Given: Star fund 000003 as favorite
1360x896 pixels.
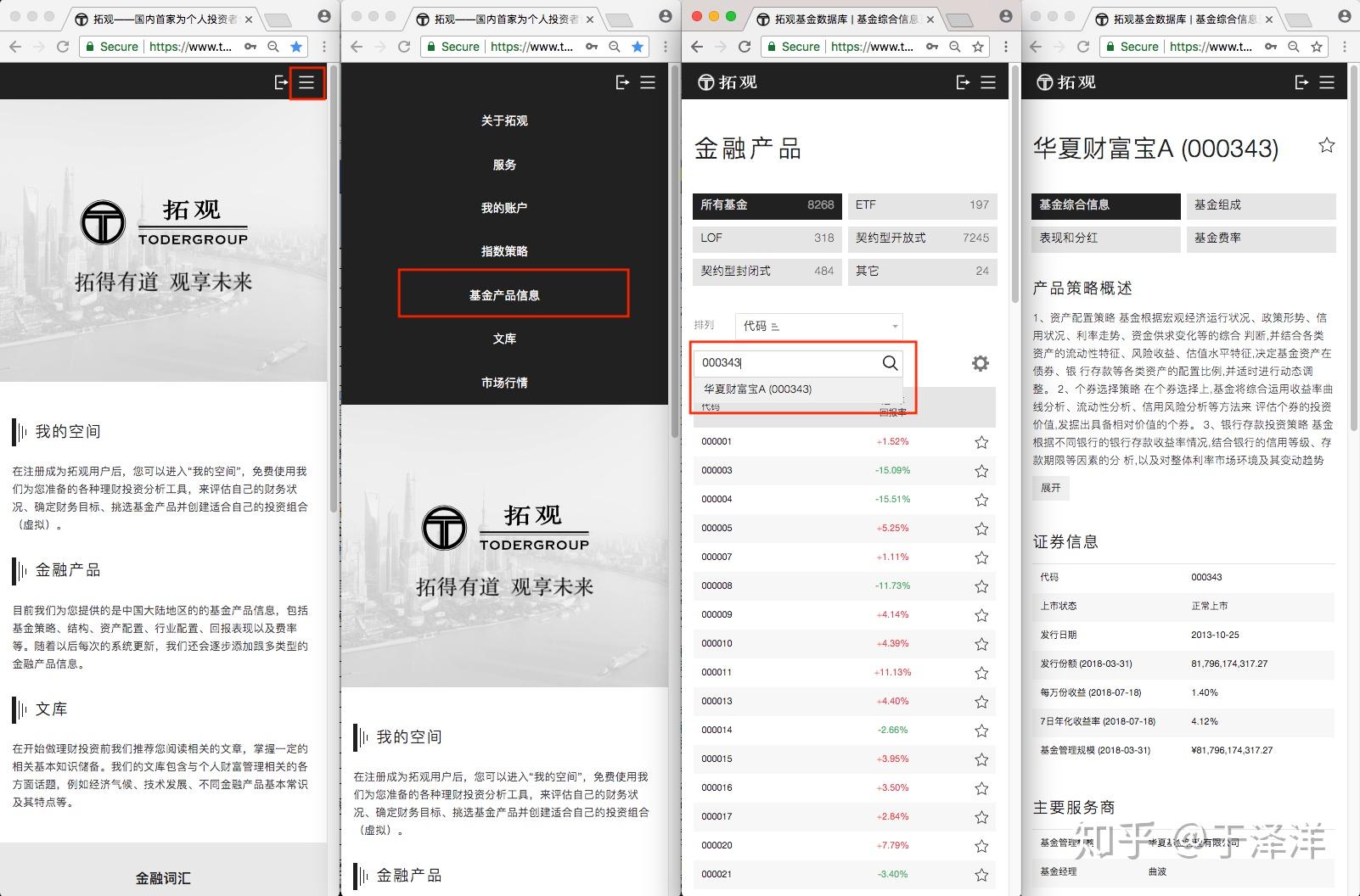Looking at the screenshot, I should [981, 471].
